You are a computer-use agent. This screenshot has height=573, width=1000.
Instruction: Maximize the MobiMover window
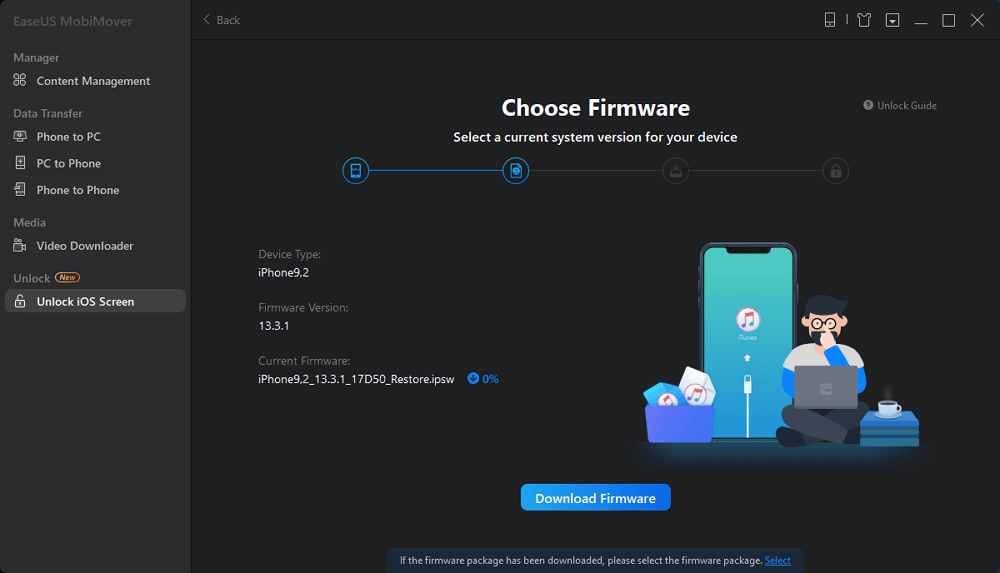[x=948, y=20]
